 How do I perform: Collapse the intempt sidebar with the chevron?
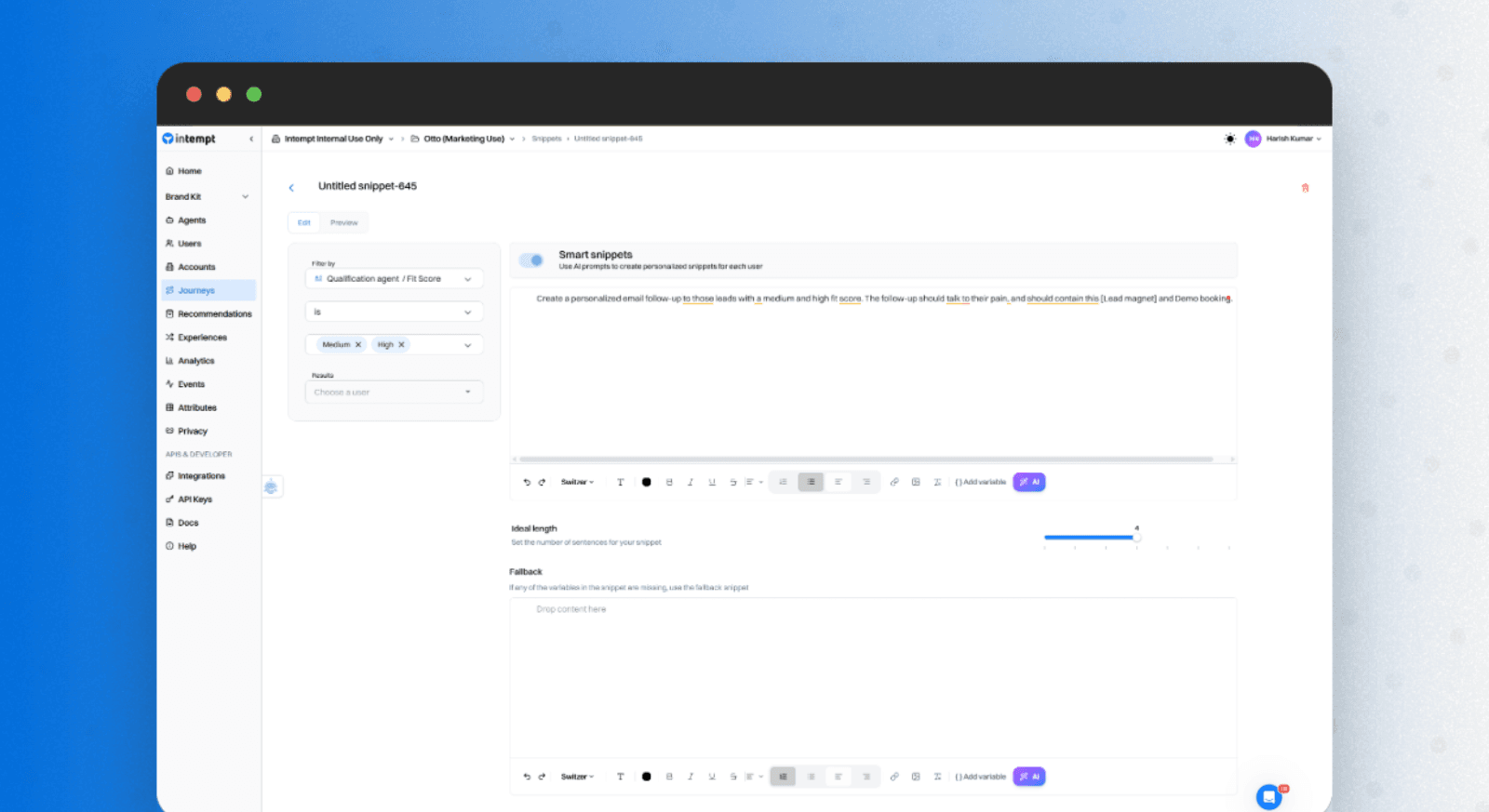pyautogui.click(x=251, y=139)
